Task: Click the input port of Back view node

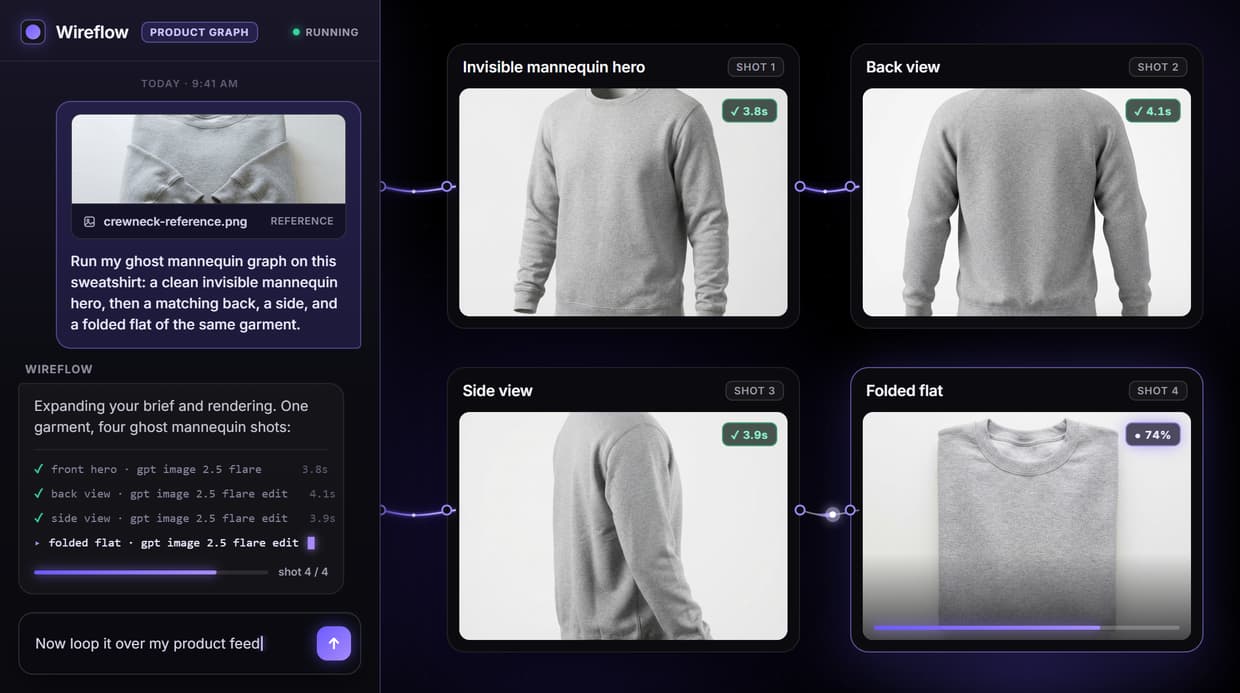Action: coord(850,186)
